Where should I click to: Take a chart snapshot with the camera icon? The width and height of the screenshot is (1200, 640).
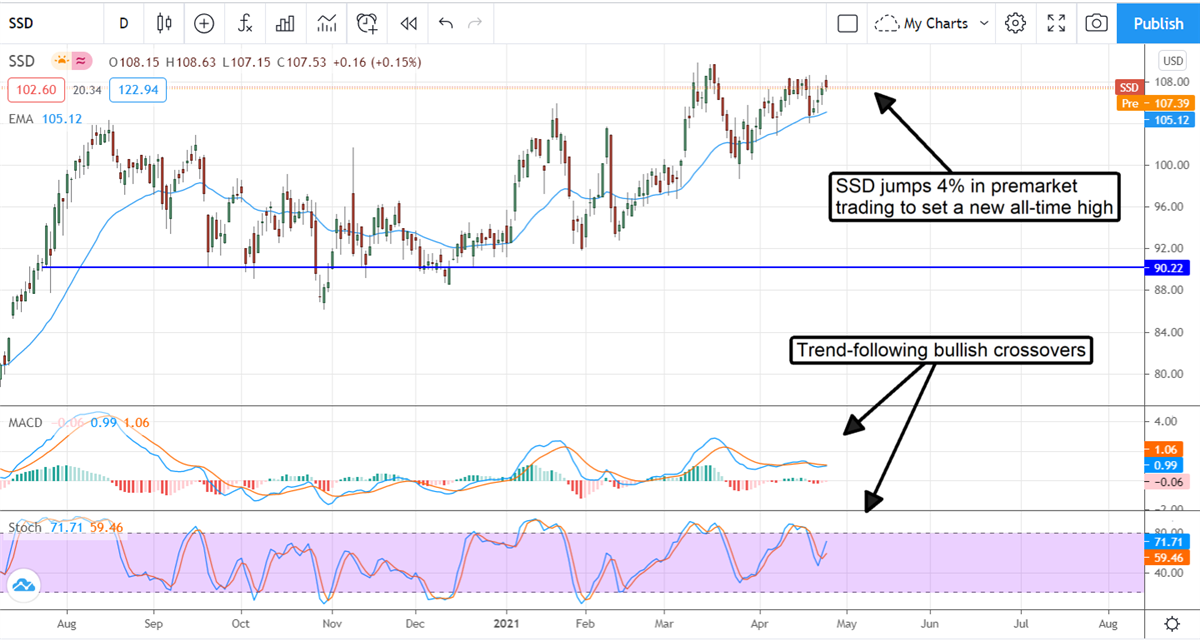click(1097, 23)
